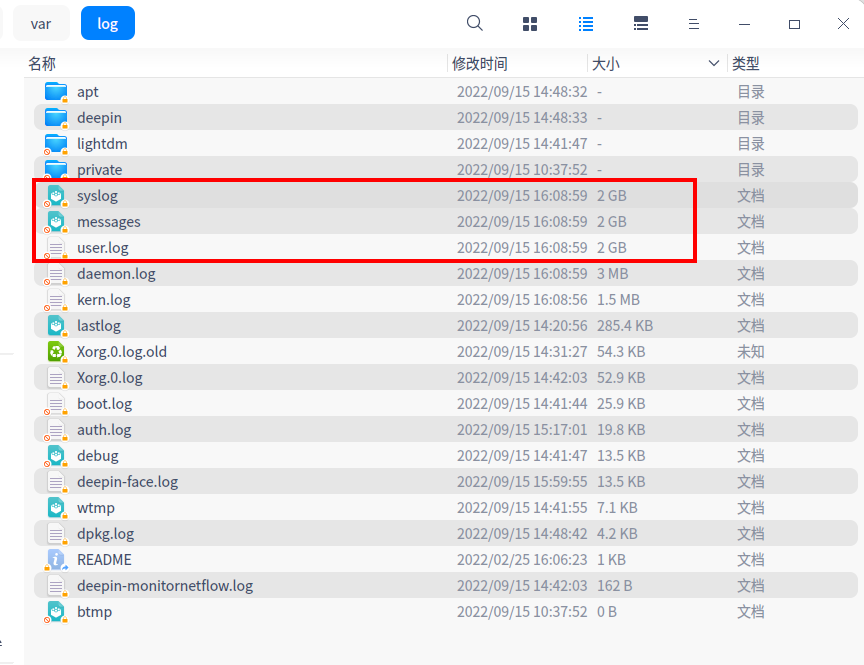Sort by the 名称 column header
This screenshot has width=864, height=665.
coord(42,64)
